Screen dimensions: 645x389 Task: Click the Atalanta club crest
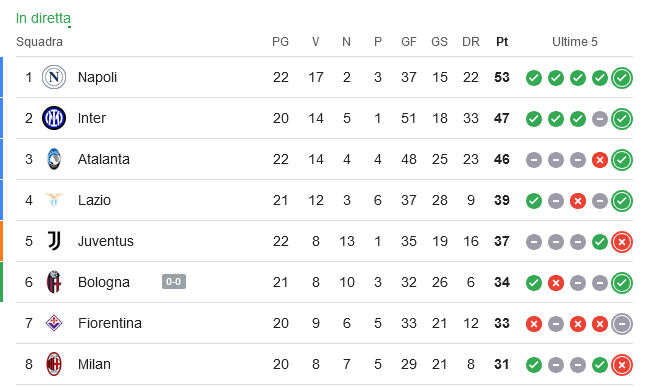pyautogui.click(x=54, y=159)
